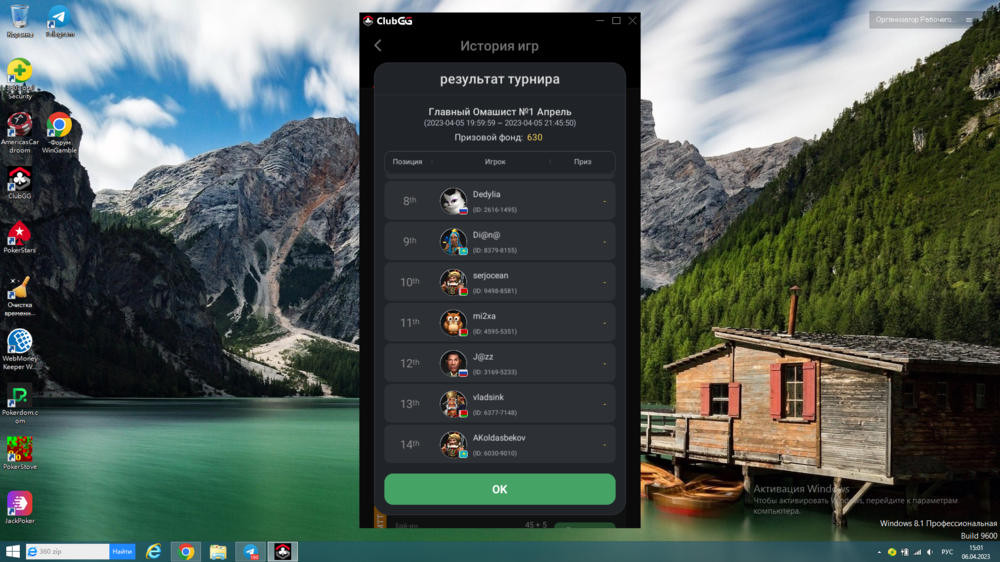1000x562 pixels.
Task: Click Chrome icon in the taskbar
Action: coord(186,552)
